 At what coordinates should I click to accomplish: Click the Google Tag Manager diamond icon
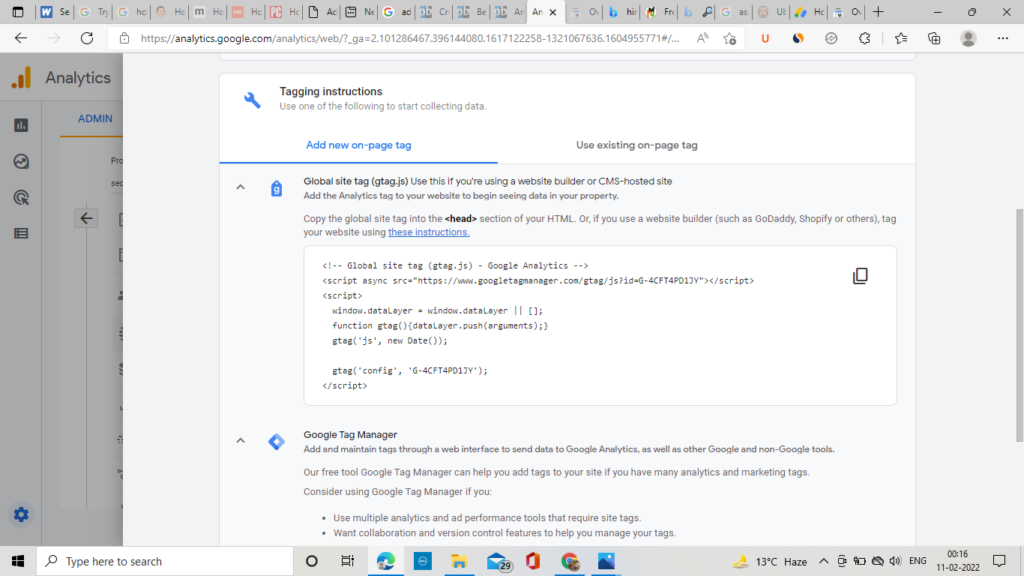pyautogui.click(x=276, y=441)
